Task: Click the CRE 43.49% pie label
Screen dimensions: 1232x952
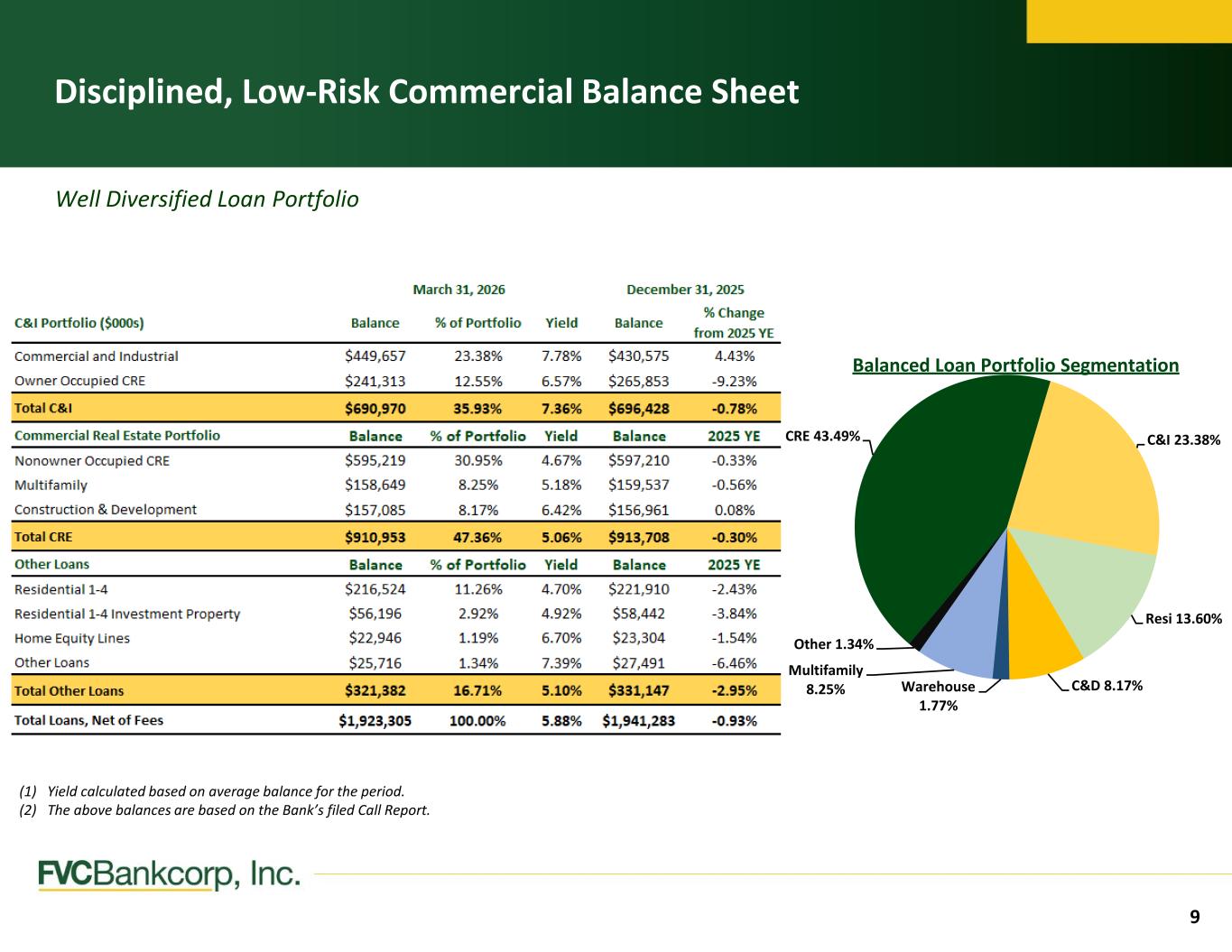Action: click(822, 436)
